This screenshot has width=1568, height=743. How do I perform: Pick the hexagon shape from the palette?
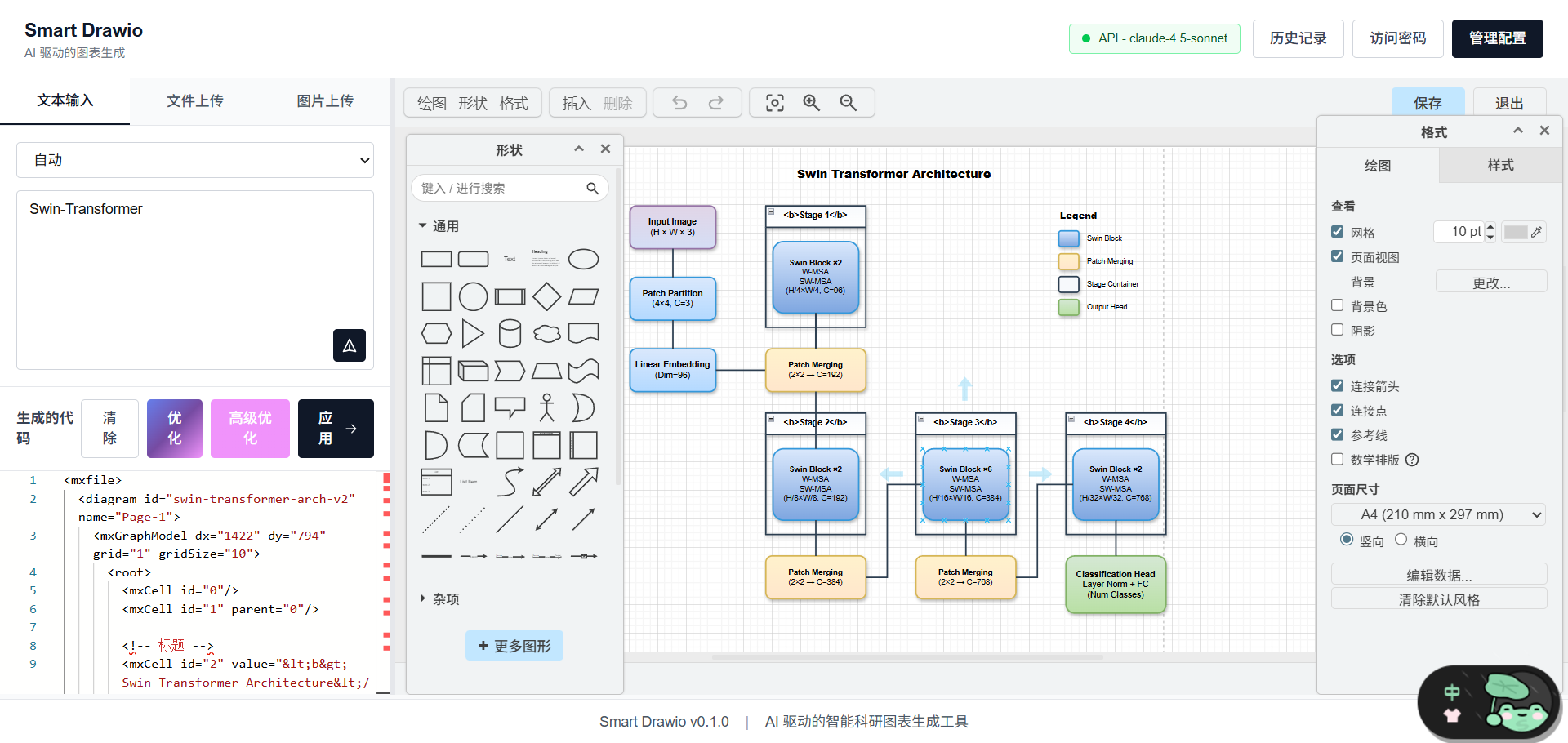[x=436, y=333]
